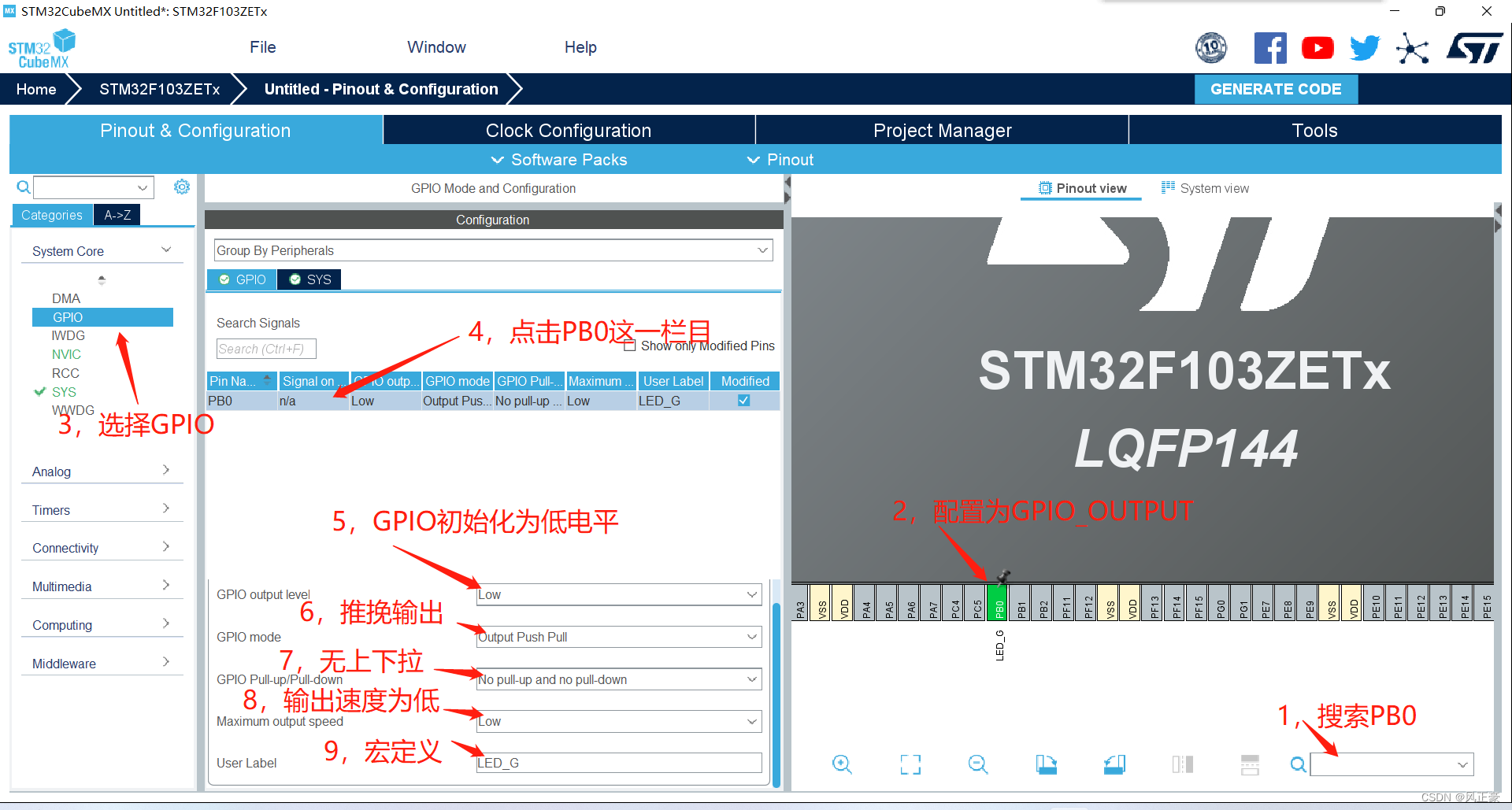Open the Maximum output speed dropdown
The image size is (1512, 810).
pos(619,721)
